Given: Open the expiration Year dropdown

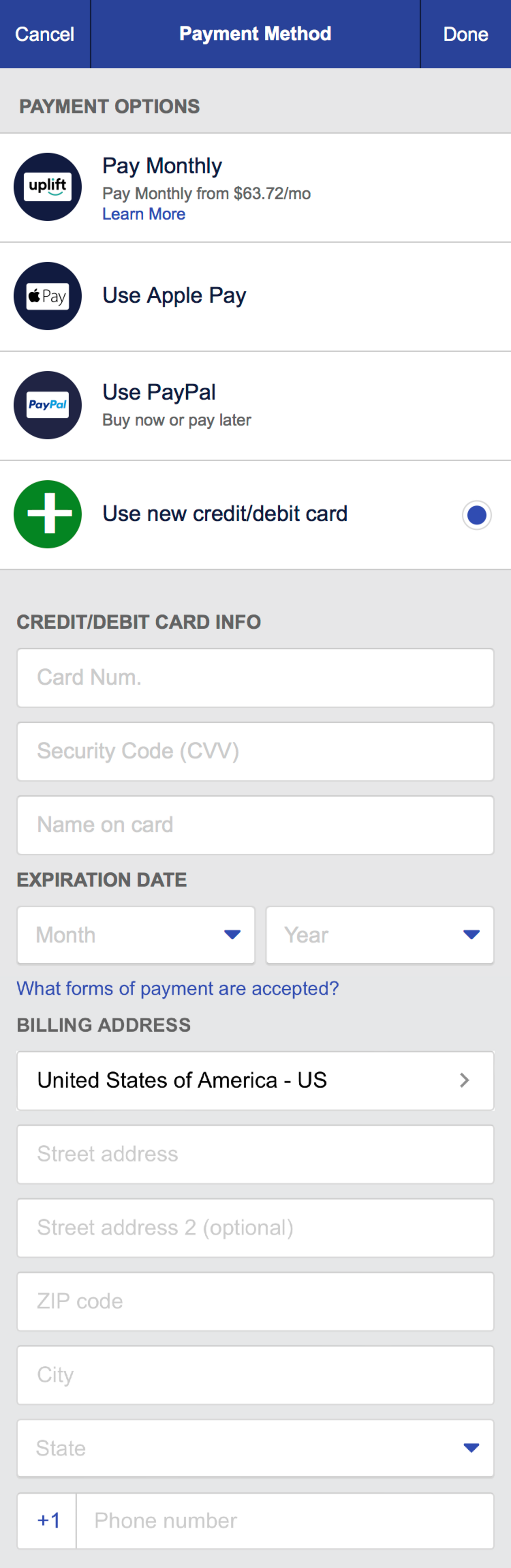Looking at the screenshot, I should coord(380,935).
